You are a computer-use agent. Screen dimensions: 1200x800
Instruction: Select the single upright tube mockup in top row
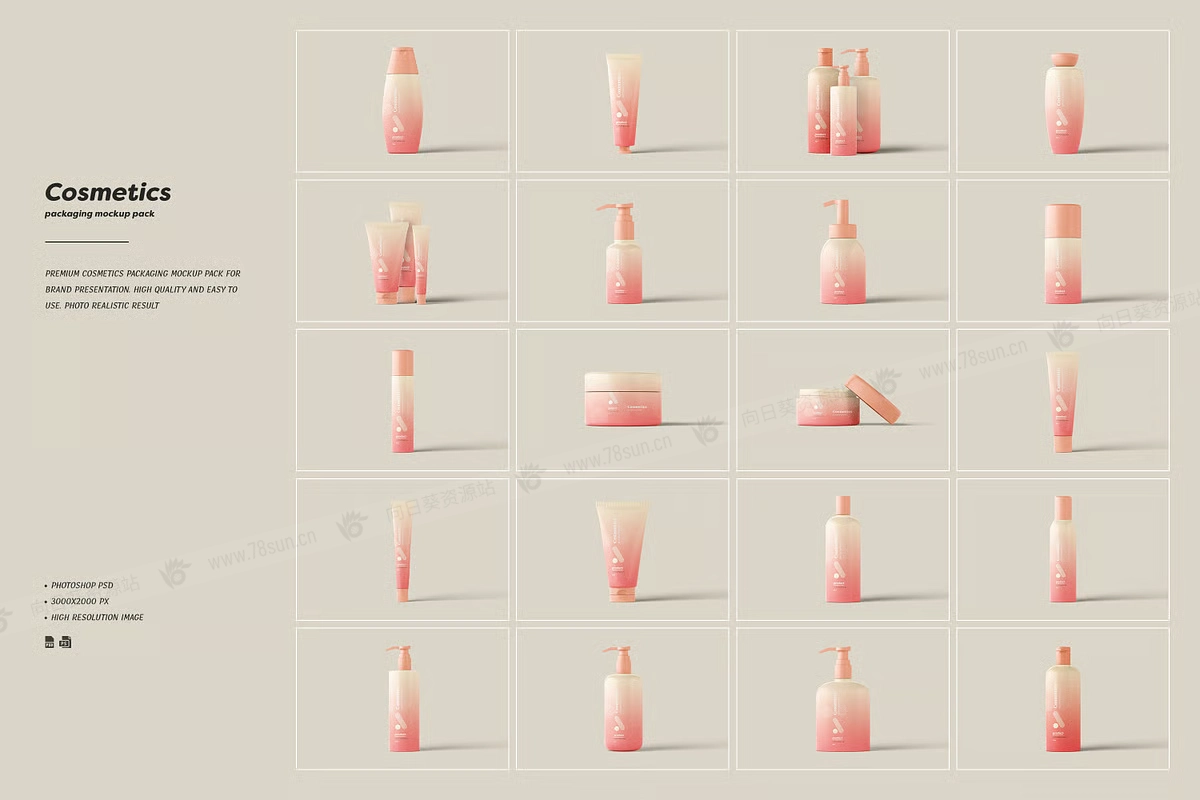(622, 101)
